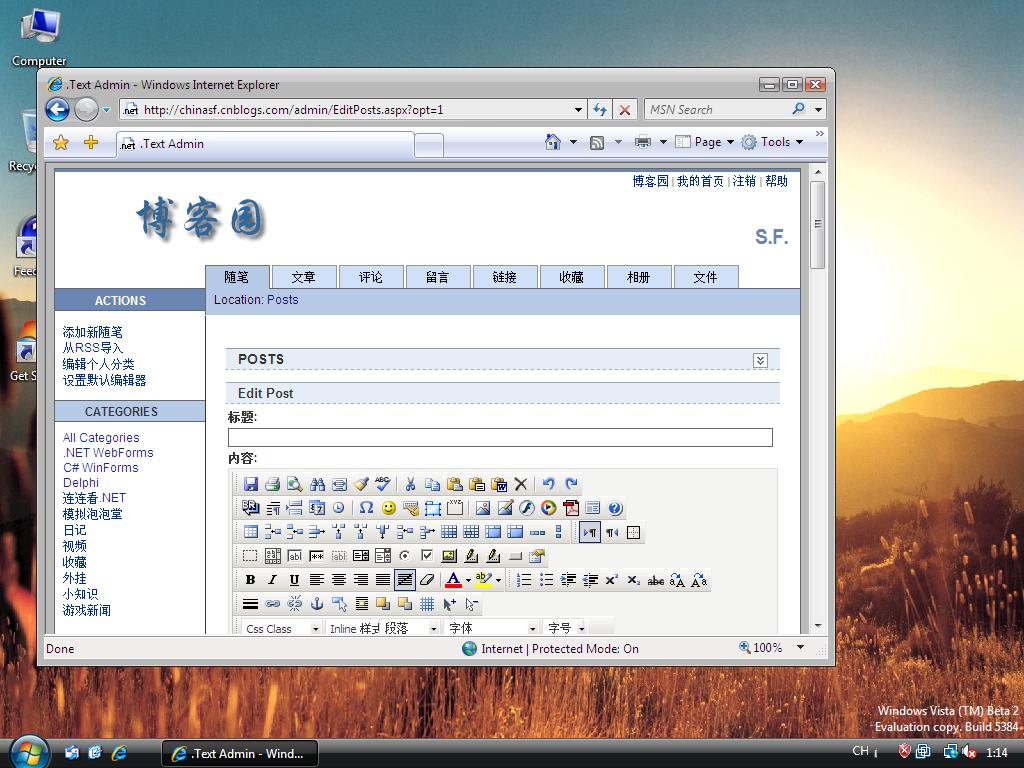The image size is (1024, 768).
Task: Click the Save icon in the editor toolbar
Action: [x=251, y=484]
